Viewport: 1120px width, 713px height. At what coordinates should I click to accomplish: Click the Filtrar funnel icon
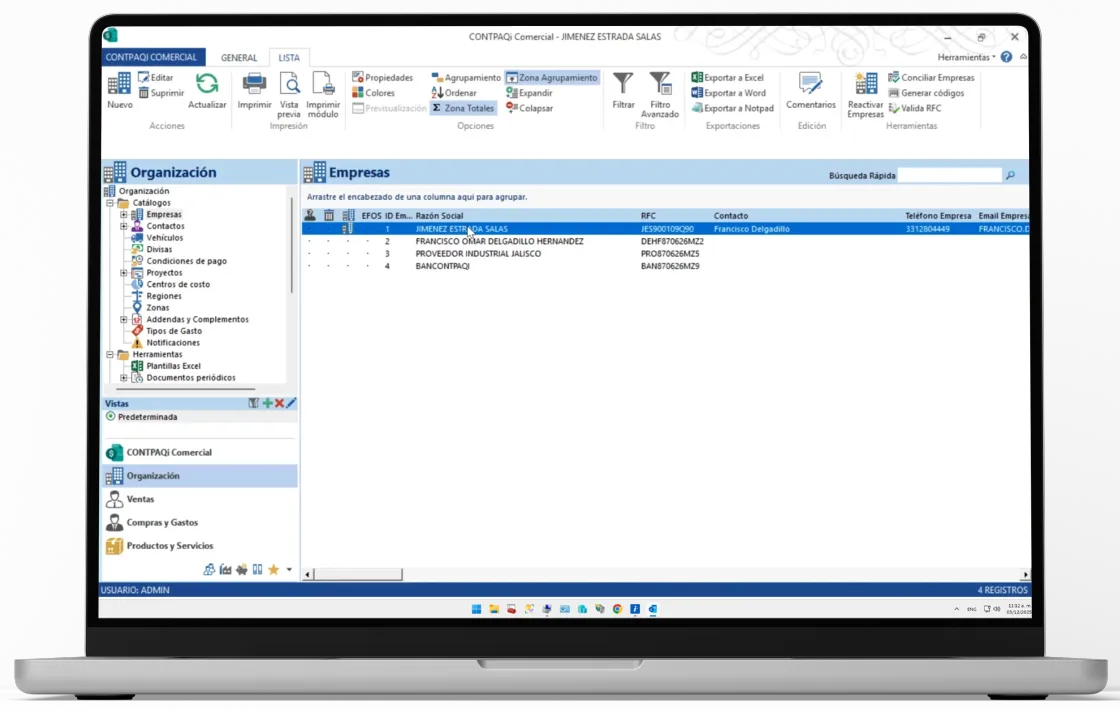pyautogui.click(x=623, y=84)
